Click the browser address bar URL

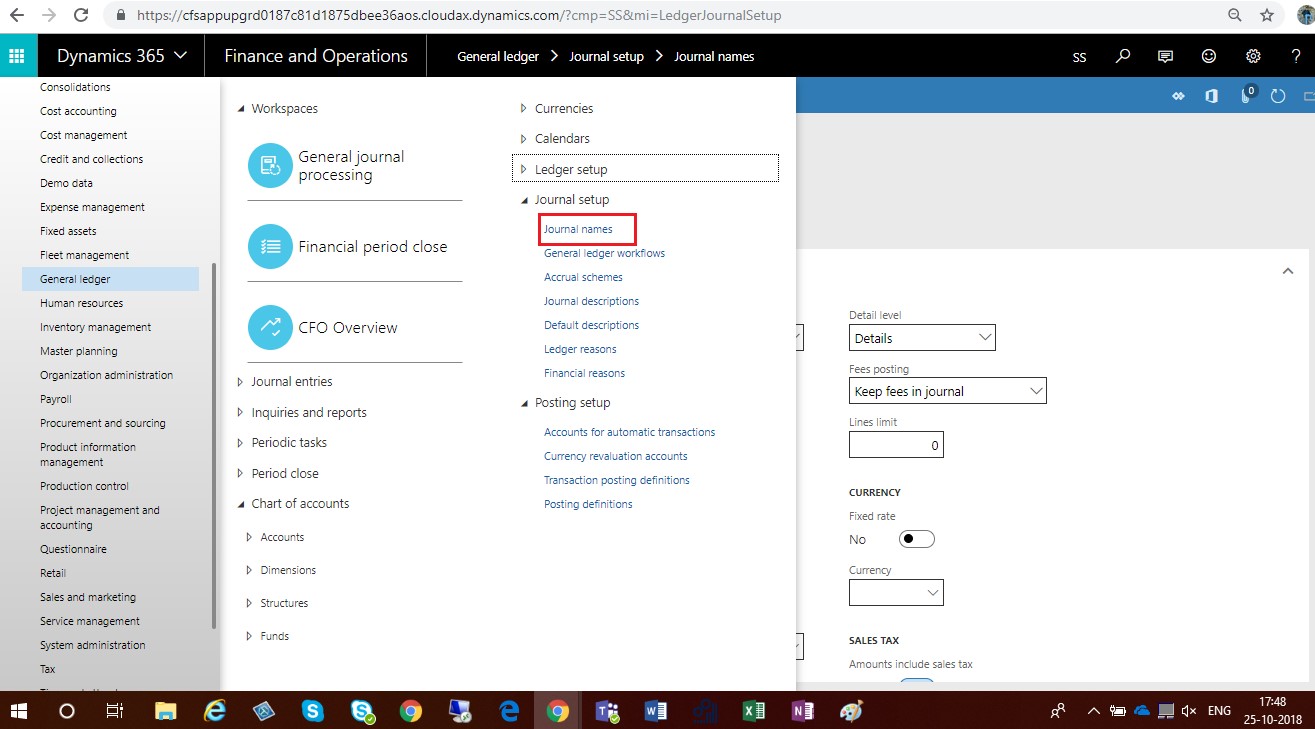(x=460, y=15)
